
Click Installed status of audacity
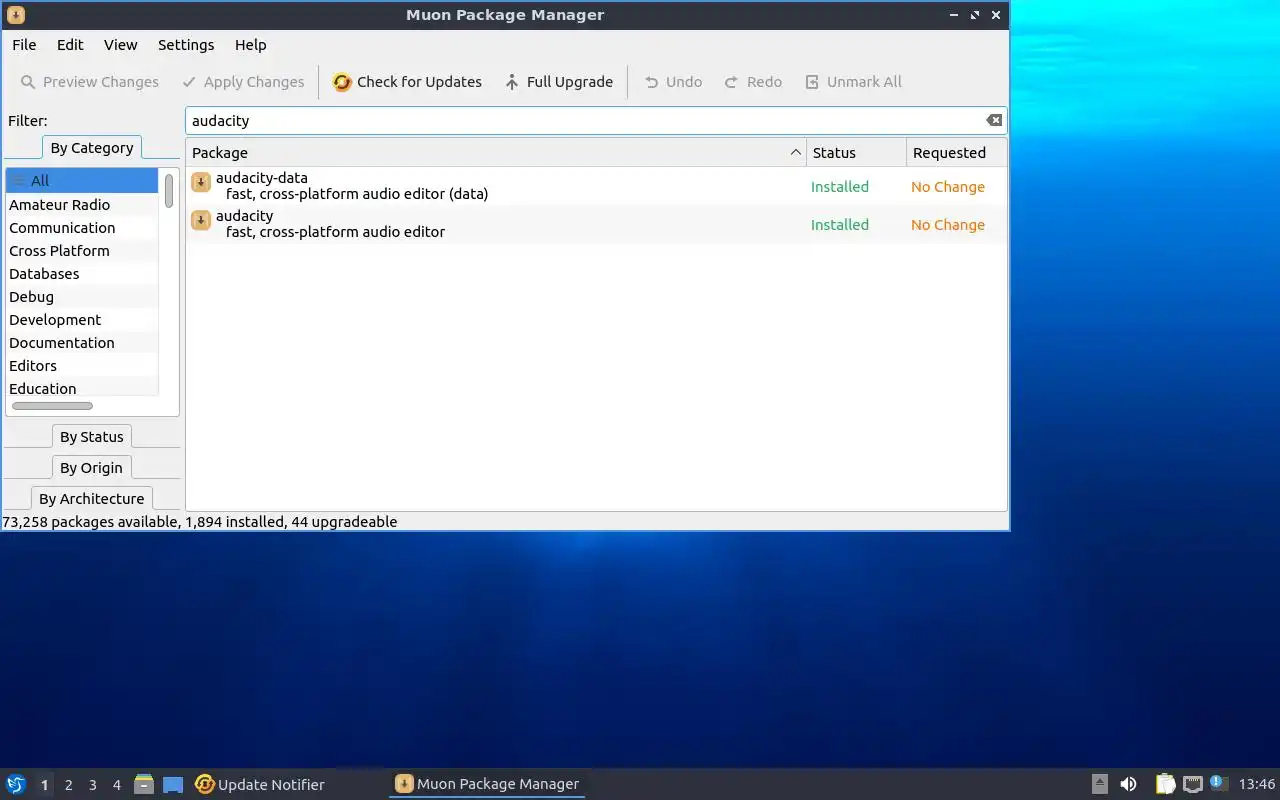840,225
